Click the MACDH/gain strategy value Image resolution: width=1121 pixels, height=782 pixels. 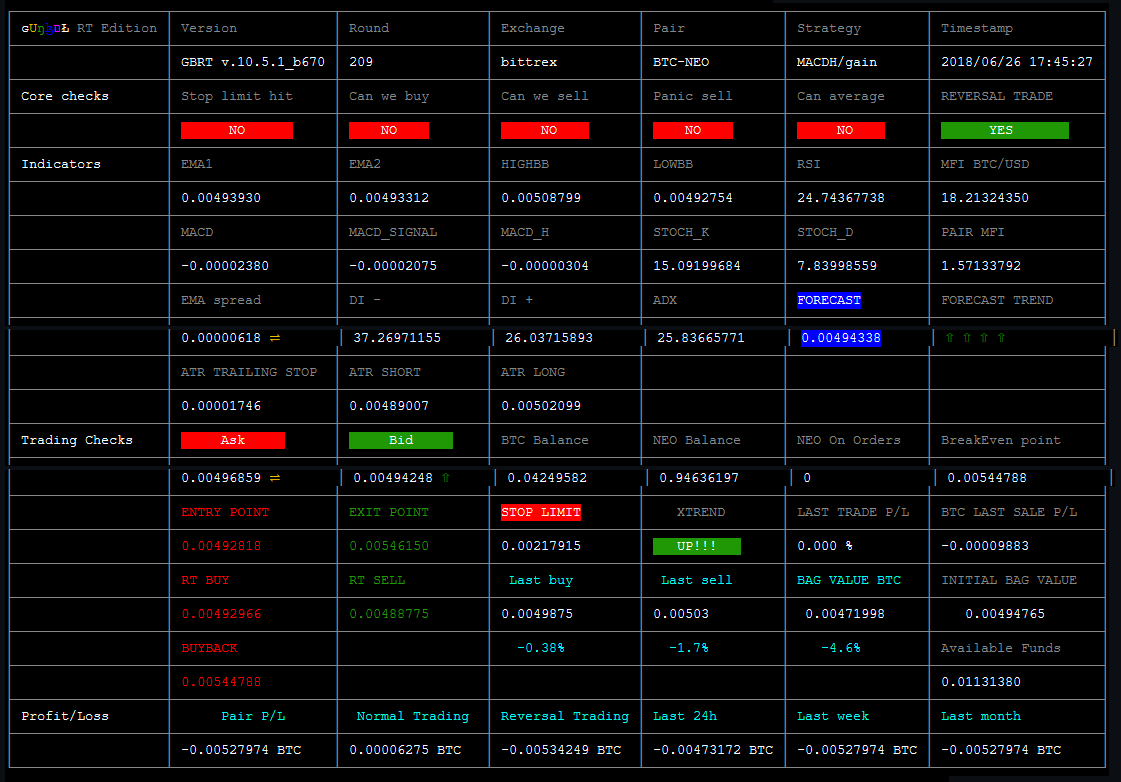(x=837, y=62)
